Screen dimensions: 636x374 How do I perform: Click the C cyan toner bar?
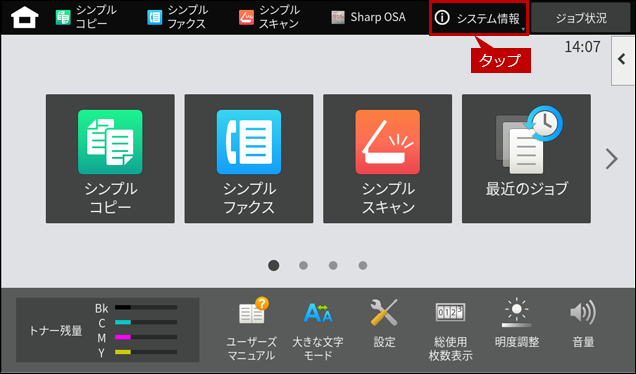coord(146,322)
